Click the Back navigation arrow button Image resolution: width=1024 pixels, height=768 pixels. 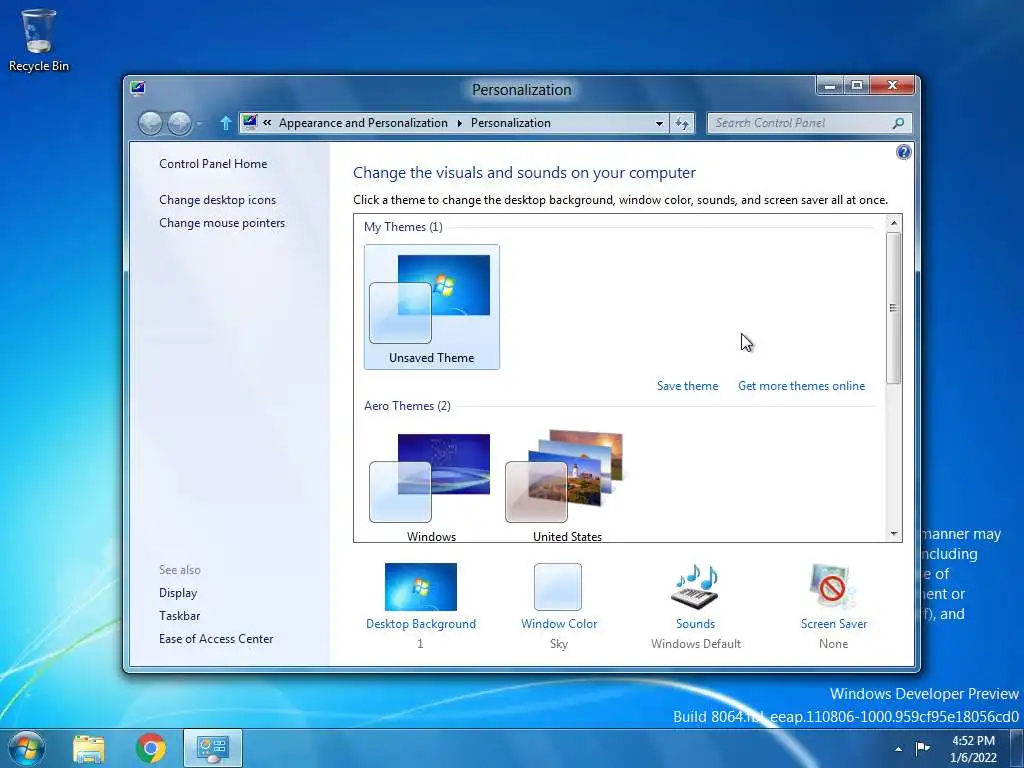pos(150,123)
